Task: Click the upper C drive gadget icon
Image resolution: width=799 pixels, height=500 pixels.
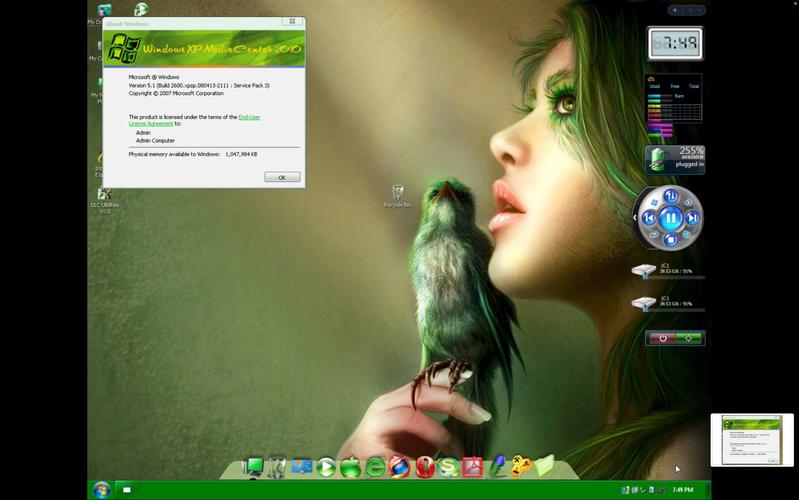Action: click(x=644, y=270)
